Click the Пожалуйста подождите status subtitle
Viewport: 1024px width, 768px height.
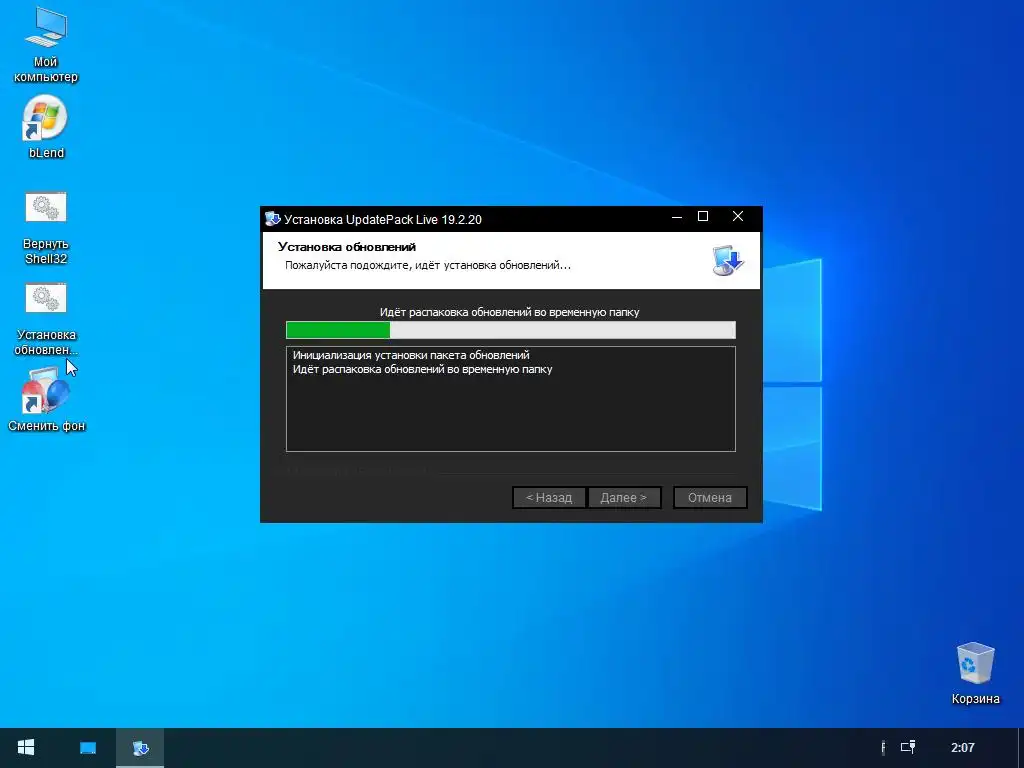pos(428,265)
